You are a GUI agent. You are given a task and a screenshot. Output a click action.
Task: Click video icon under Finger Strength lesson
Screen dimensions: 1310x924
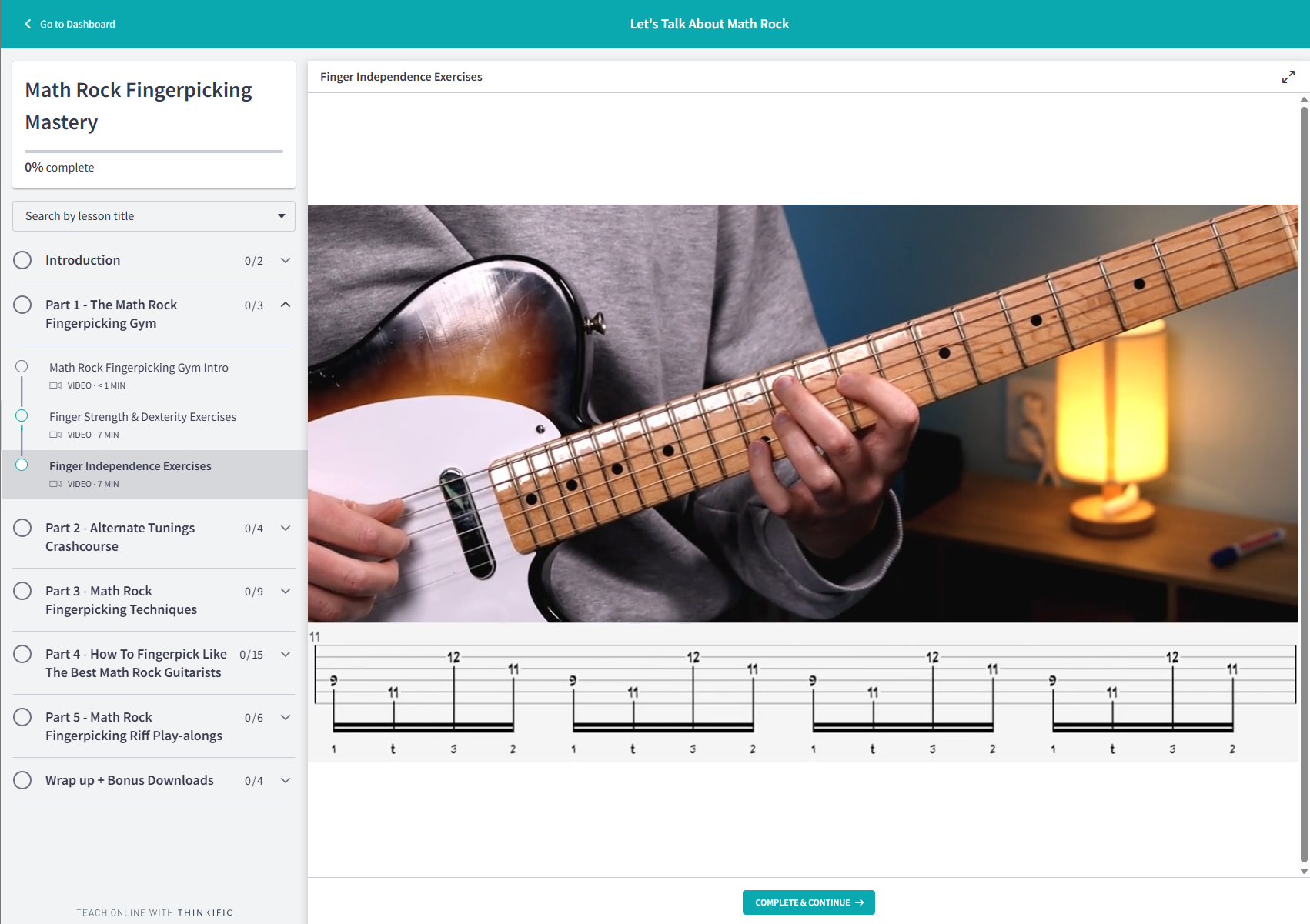55,435
